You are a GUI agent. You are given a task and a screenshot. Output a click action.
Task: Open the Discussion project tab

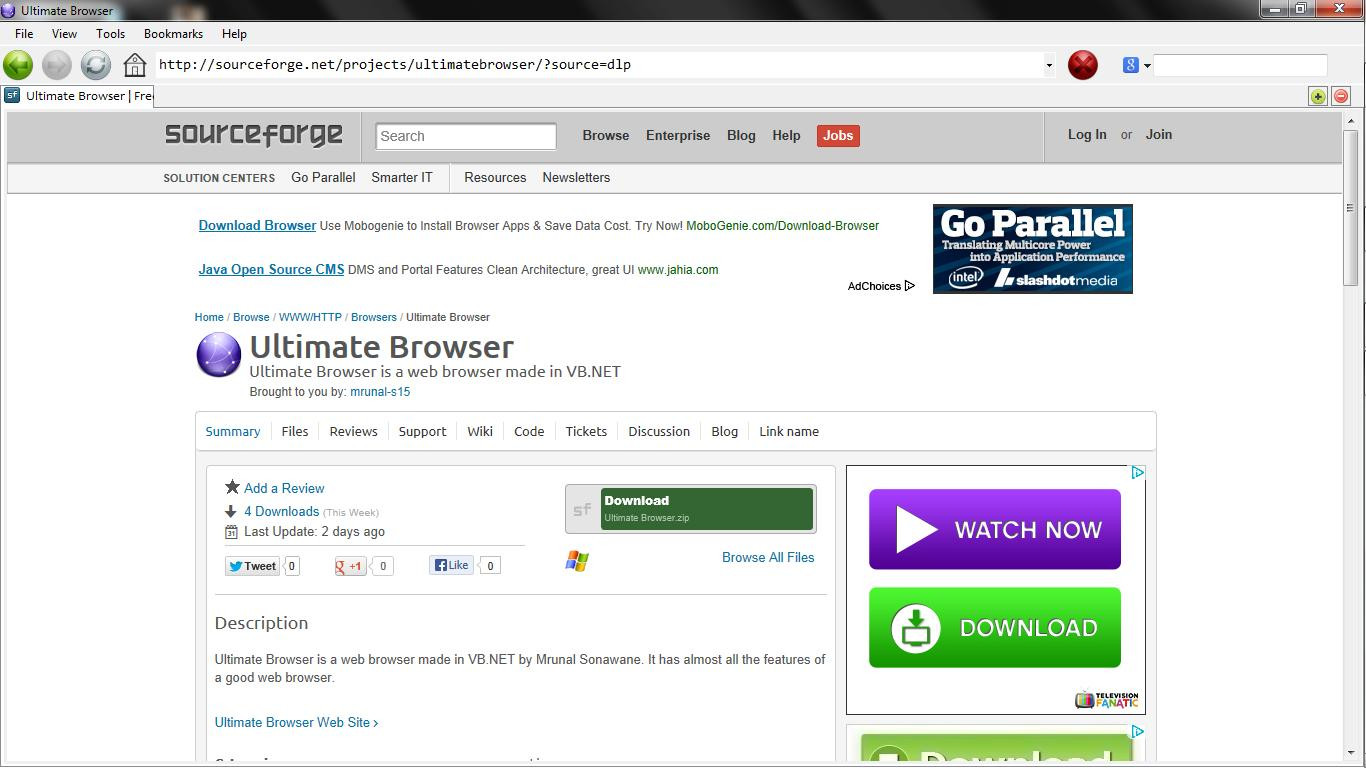[x=659, y=431]
